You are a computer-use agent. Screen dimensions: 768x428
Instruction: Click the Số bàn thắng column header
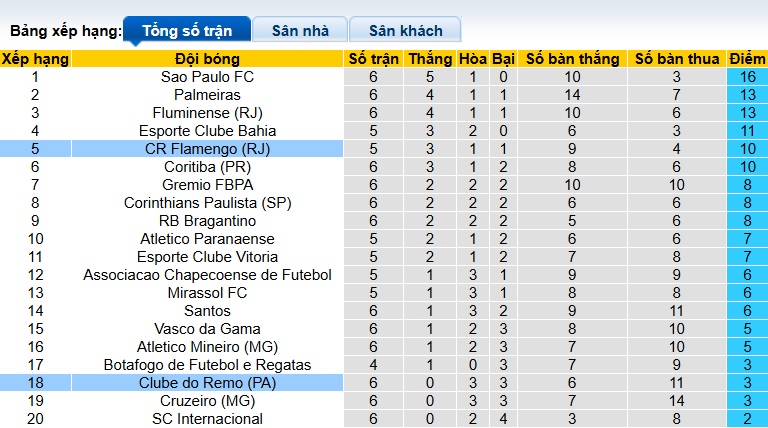pyautogui.click(x=572, y=58)
